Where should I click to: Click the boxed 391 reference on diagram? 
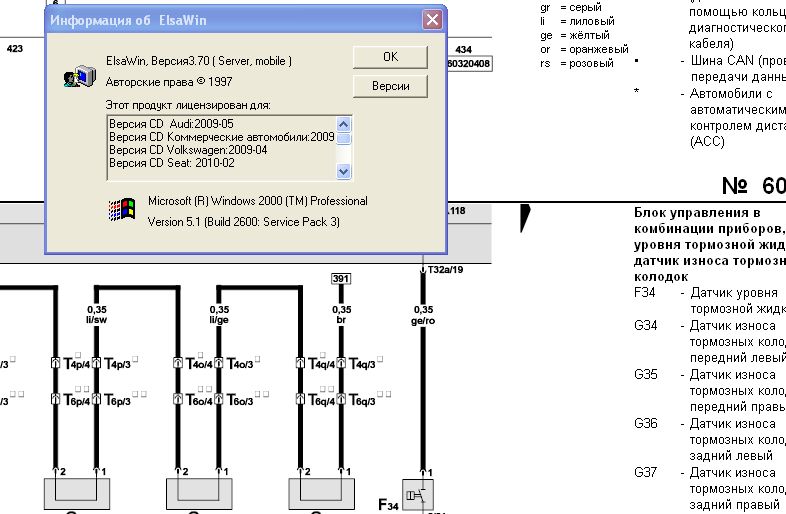(341, 279)
